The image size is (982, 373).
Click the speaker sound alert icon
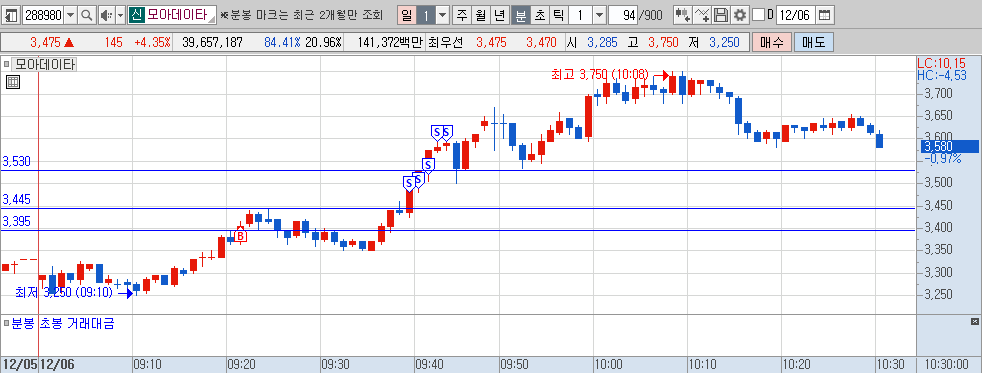(x=105, y=14)
